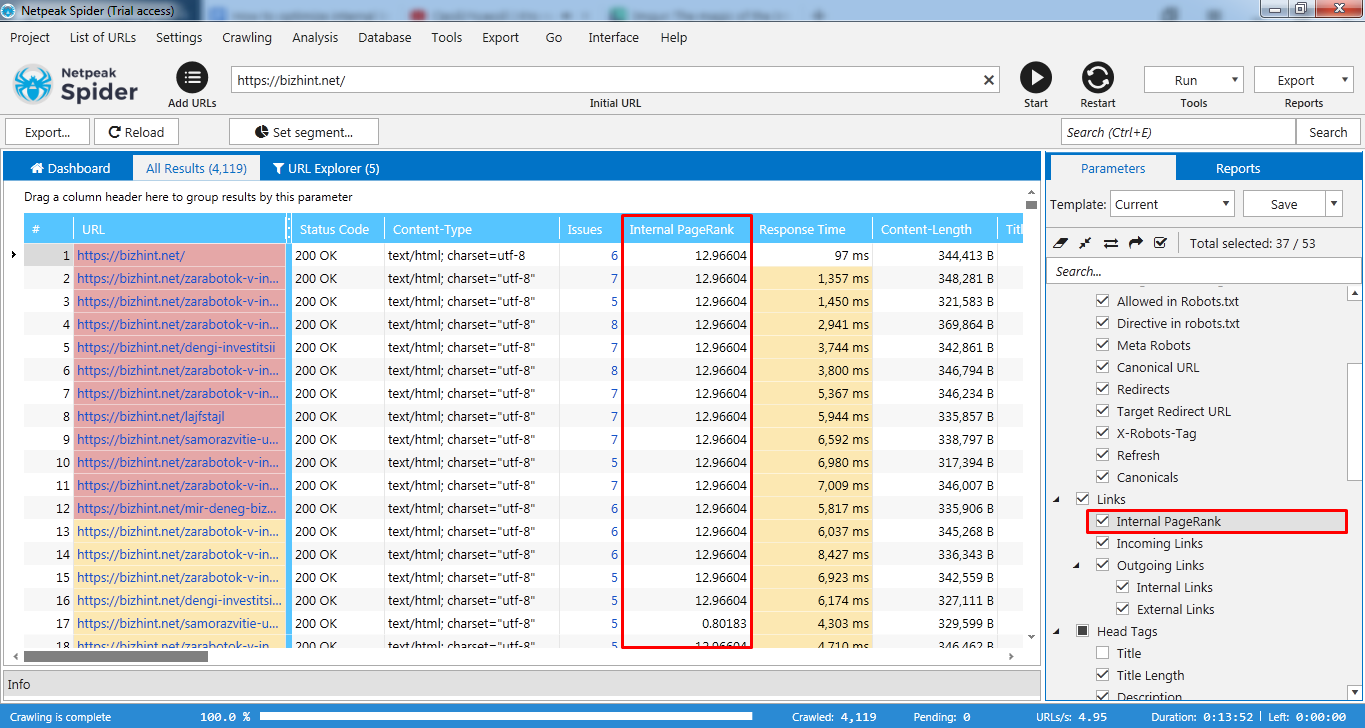Click the app icon in the title bar
1365x728 pixels.
coord(8,10)
